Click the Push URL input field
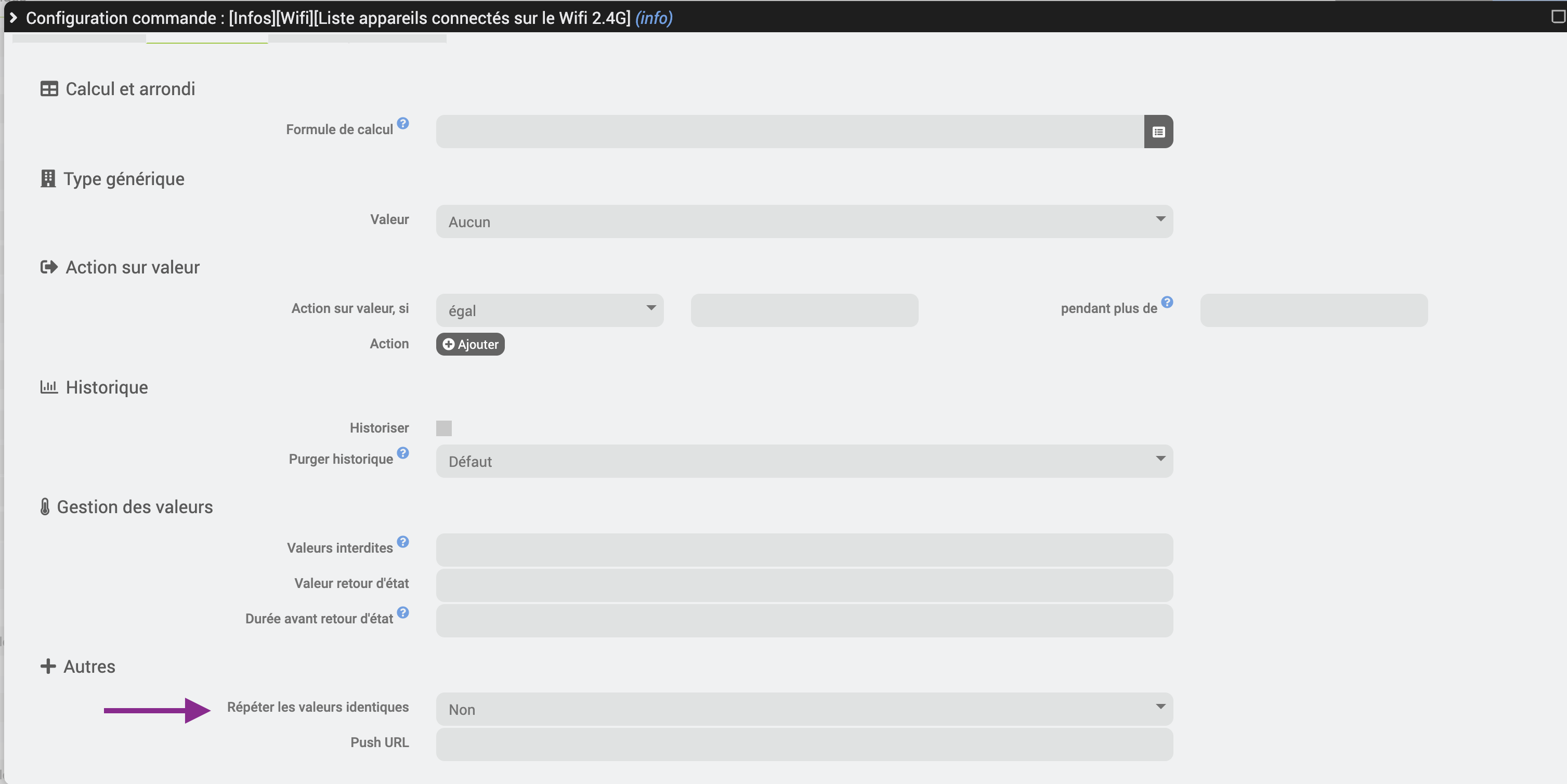 [x=804, y=744]
